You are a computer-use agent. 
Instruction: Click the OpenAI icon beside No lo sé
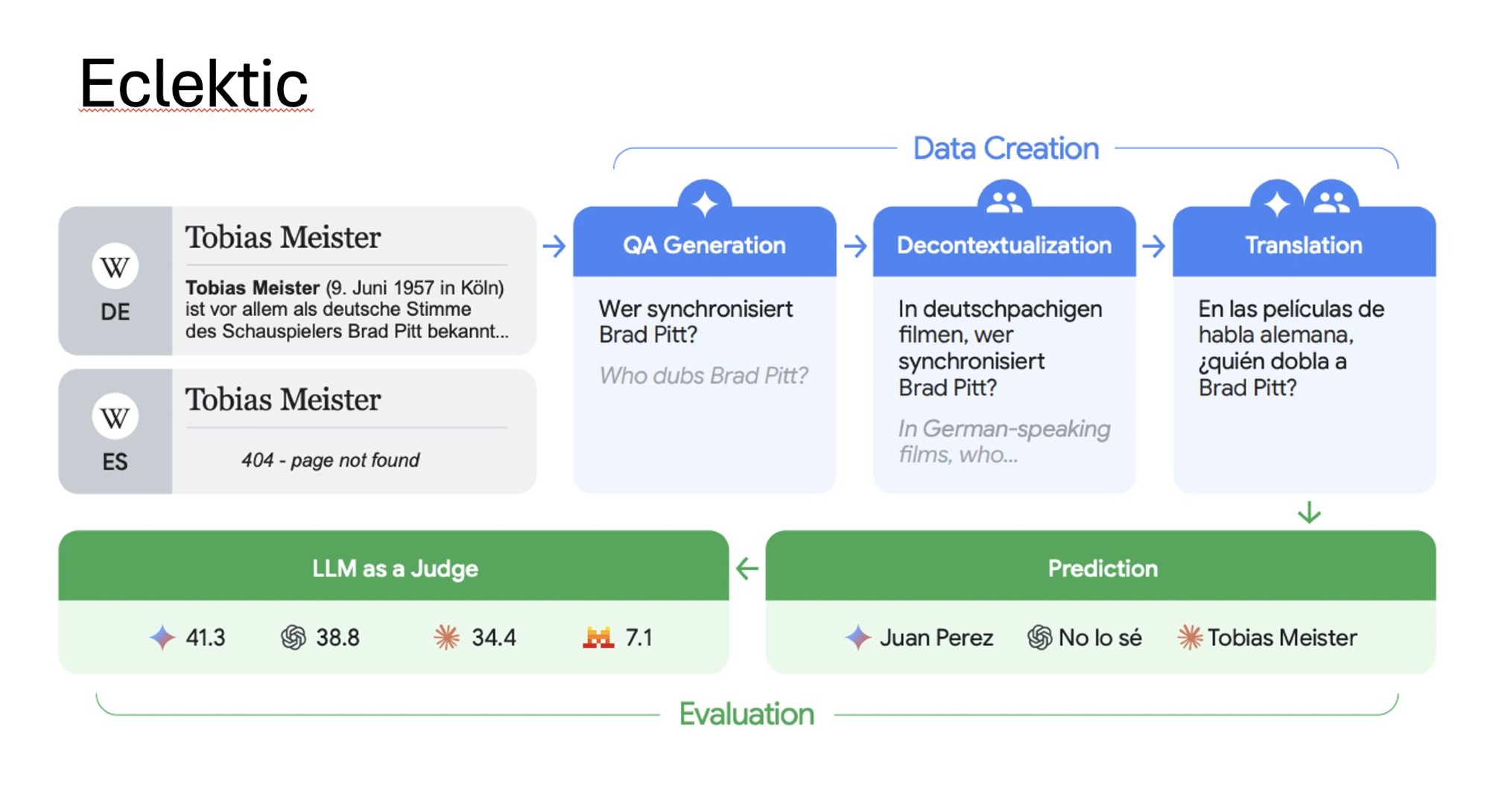1039,638
